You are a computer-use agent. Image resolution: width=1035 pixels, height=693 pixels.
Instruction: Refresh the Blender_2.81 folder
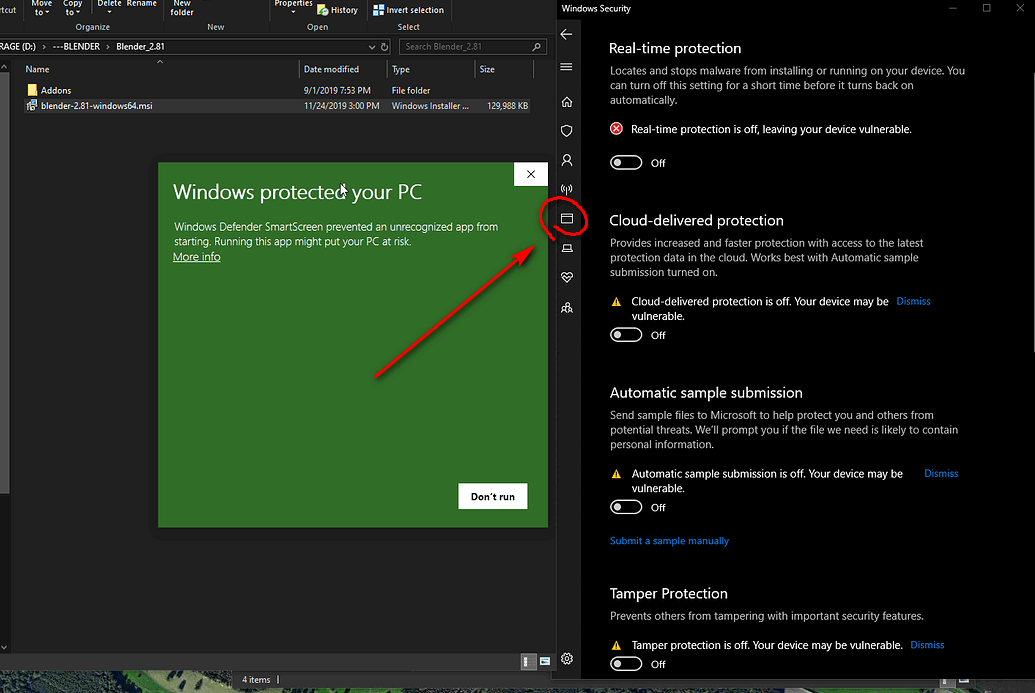(x=384, y=47)
